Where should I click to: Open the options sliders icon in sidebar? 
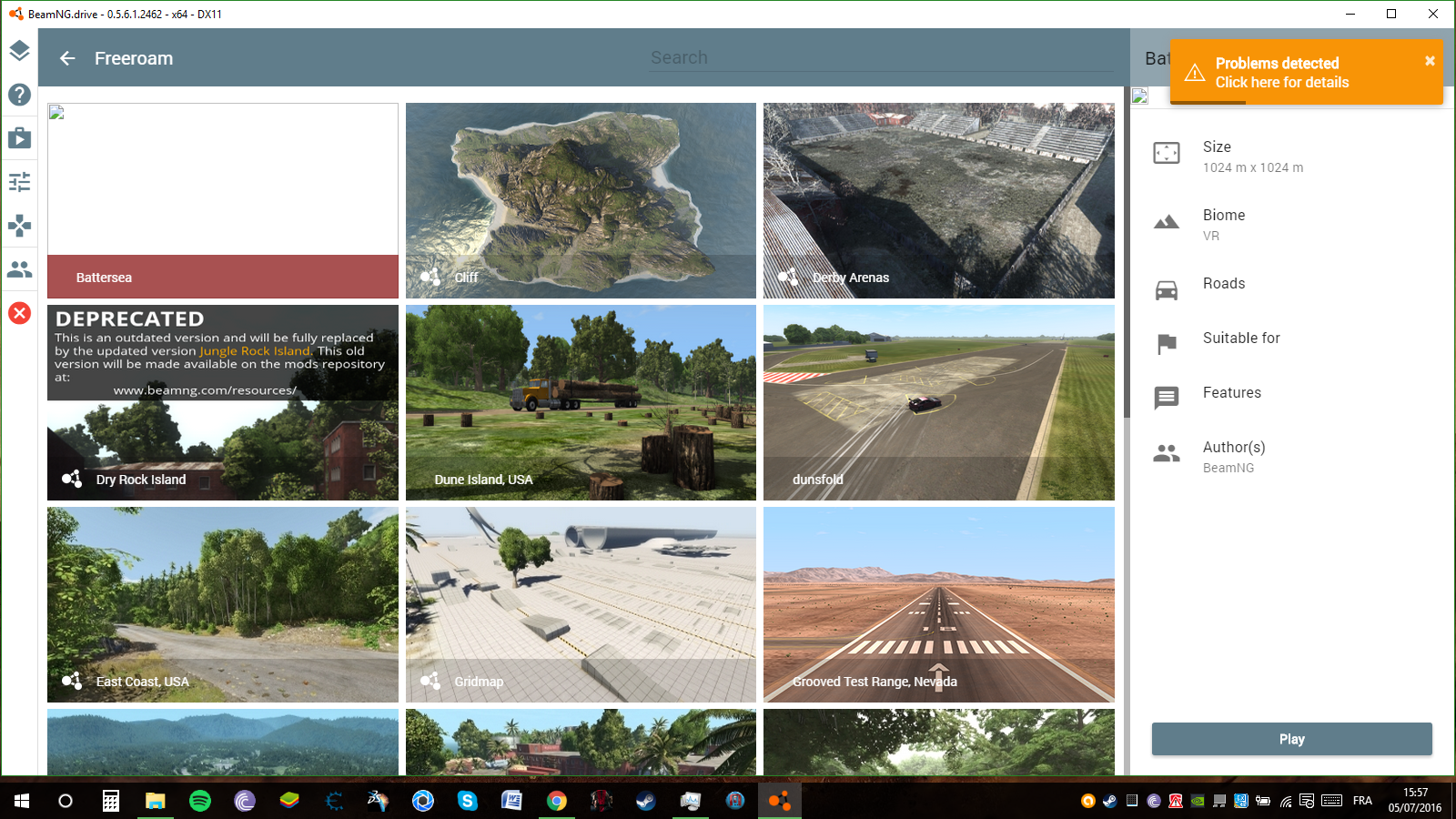(19, 182)
